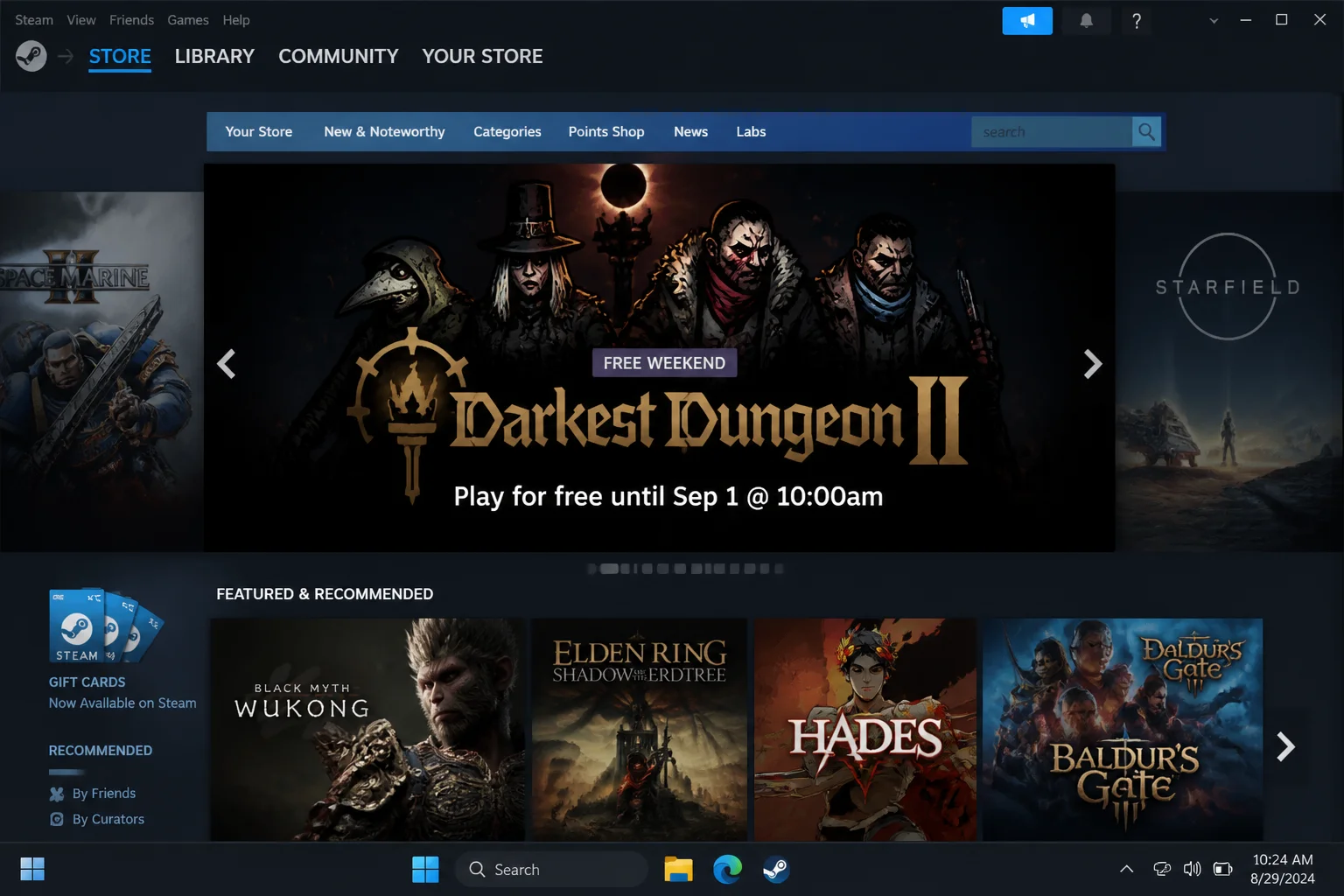Open Elden Ring Shadow of Erdtree tile
Screen dimensions: 1344x896
coord(640,730)
